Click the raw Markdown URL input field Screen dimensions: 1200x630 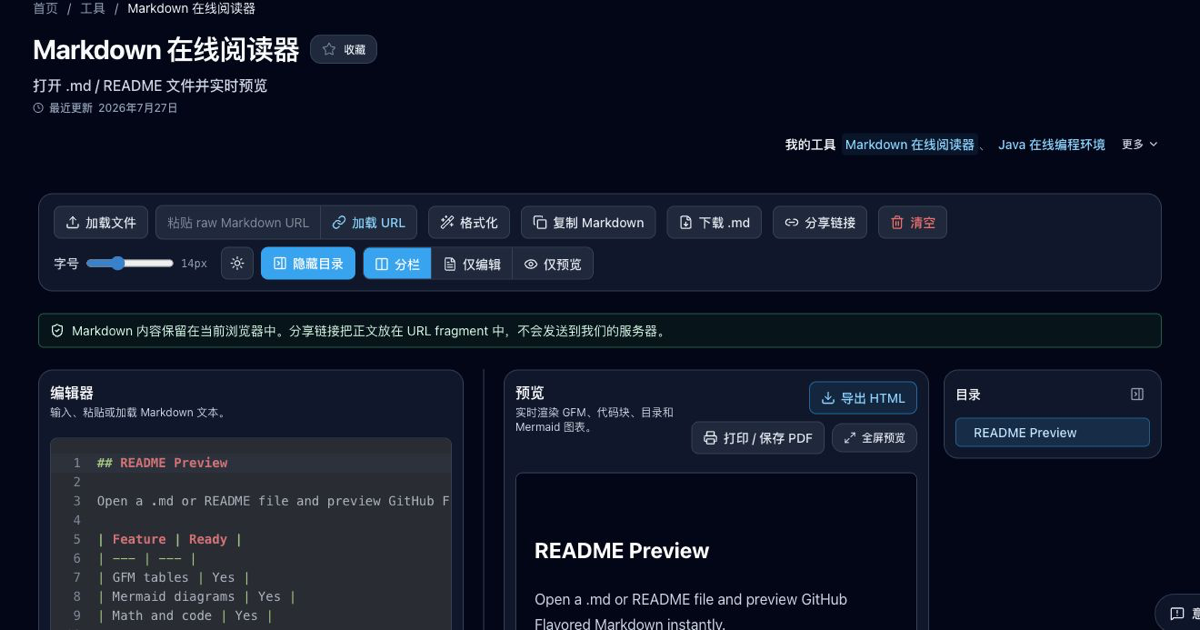[238, 222]
